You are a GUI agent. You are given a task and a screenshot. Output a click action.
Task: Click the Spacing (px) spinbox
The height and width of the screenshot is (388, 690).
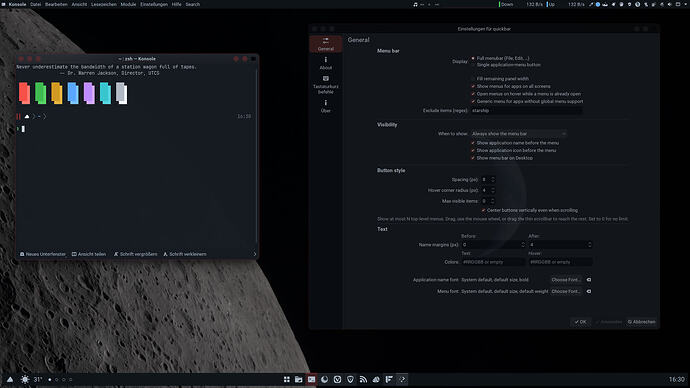coord(488,179)
